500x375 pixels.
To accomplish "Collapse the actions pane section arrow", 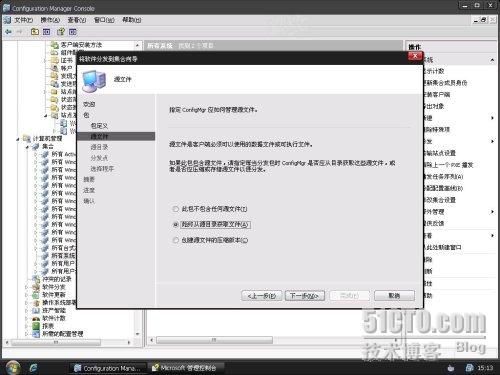I will point(492,60).
